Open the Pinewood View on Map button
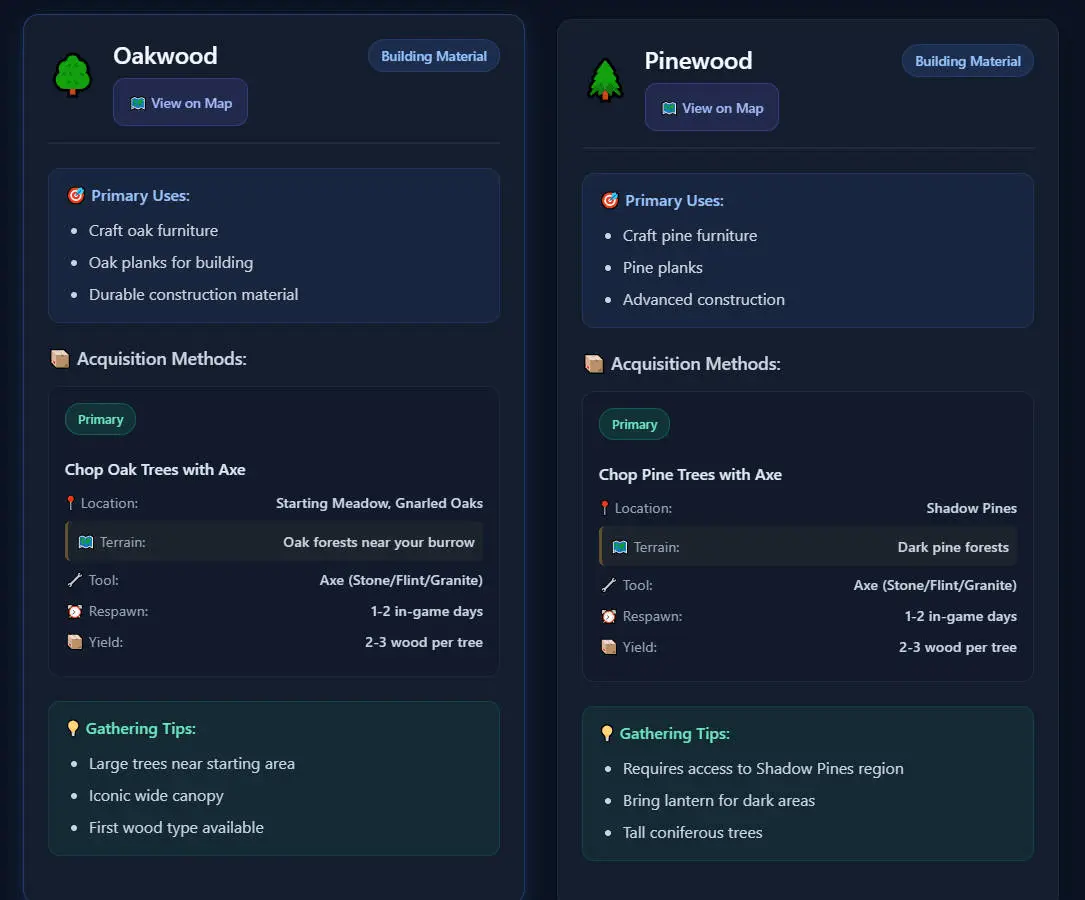This screenshot has height=900, width=1085. (x=711, y=108)
